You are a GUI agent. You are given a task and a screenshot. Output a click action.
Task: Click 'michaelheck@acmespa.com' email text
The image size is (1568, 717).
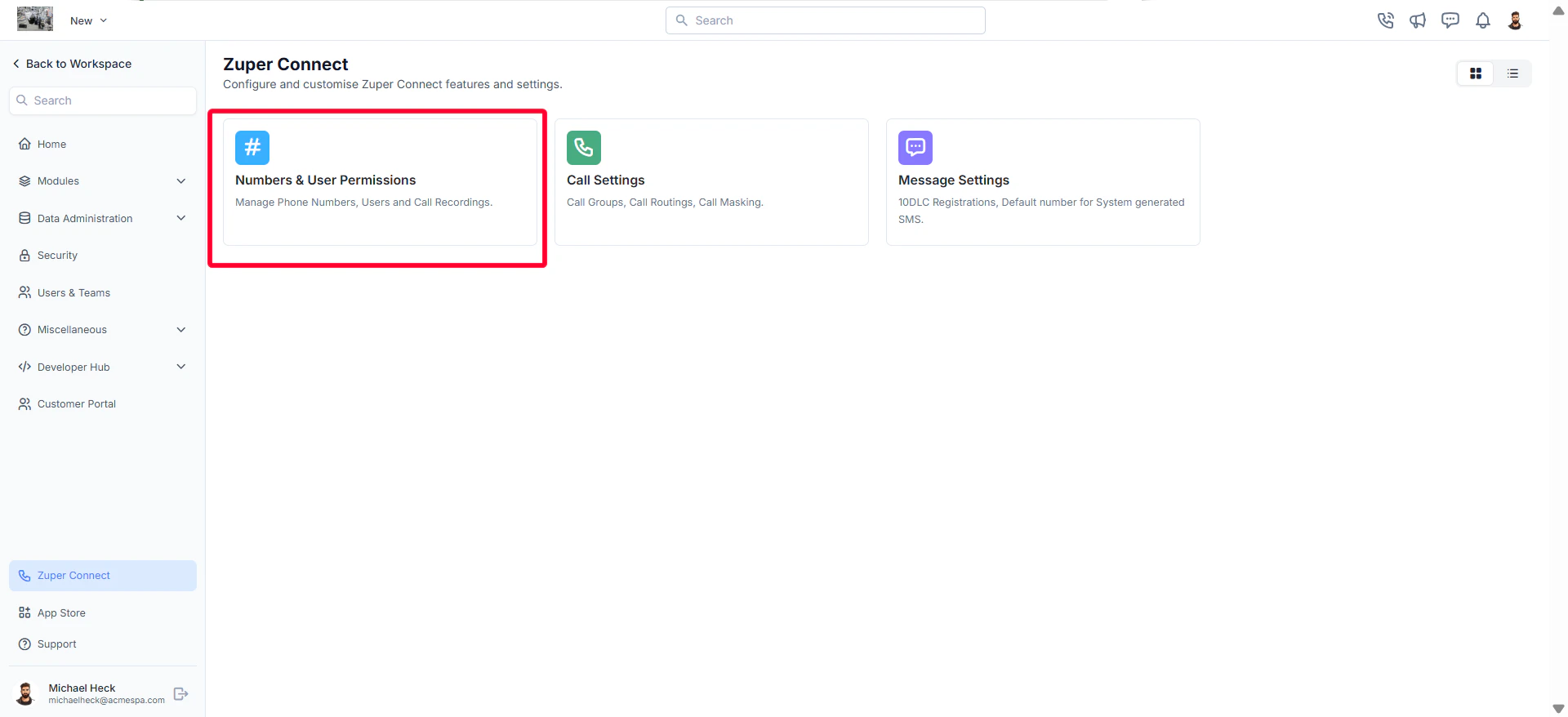pos(106,701)
